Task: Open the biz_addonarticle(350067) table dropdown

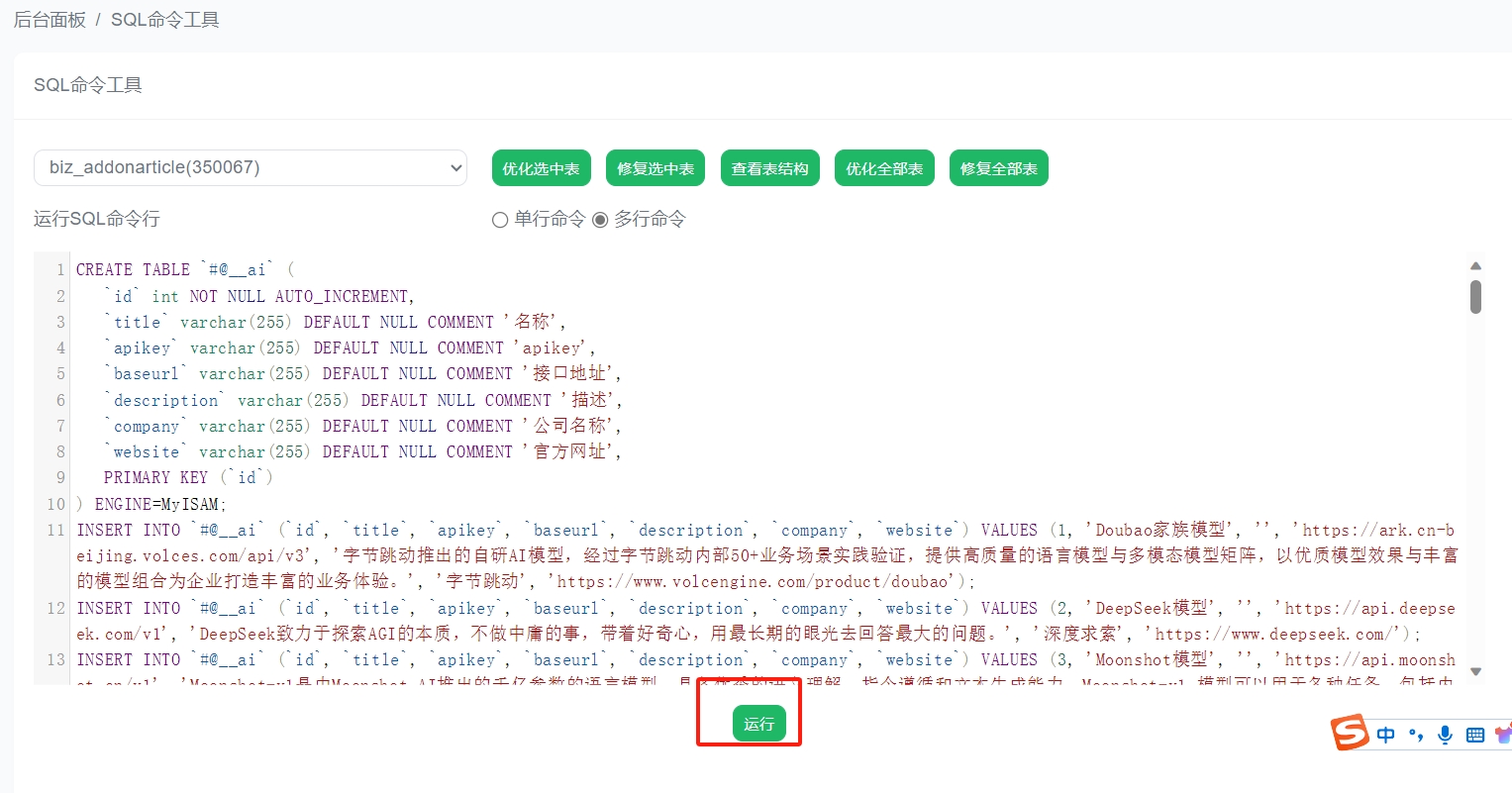Action: click(251, 167)
